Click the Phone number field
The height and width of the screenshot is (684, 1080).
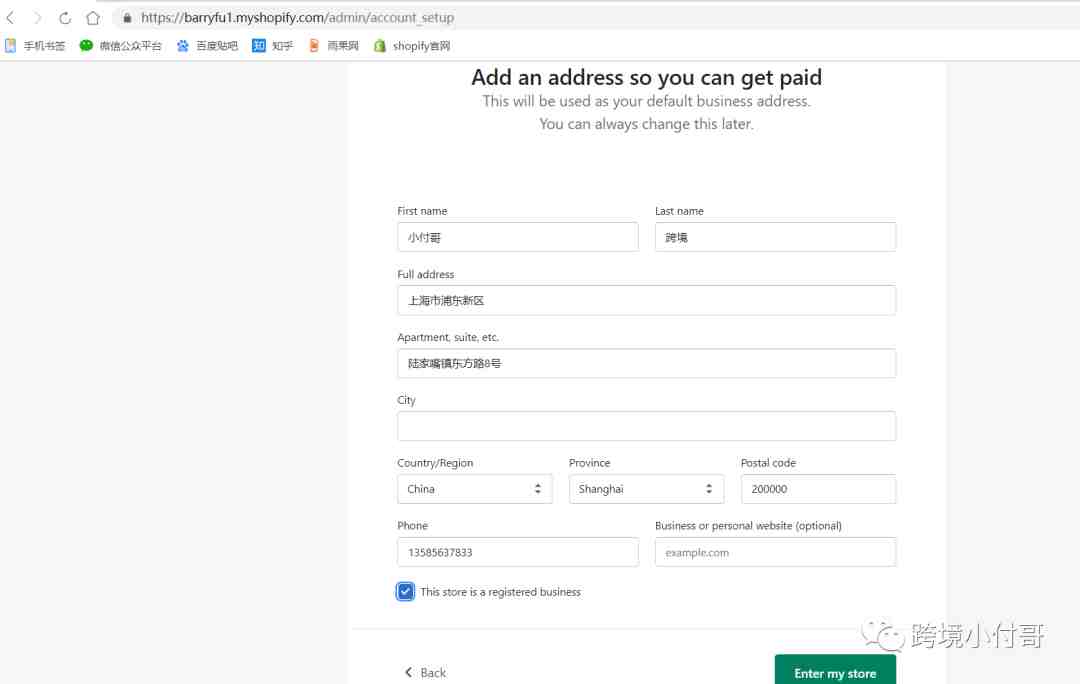pos(517,552)
